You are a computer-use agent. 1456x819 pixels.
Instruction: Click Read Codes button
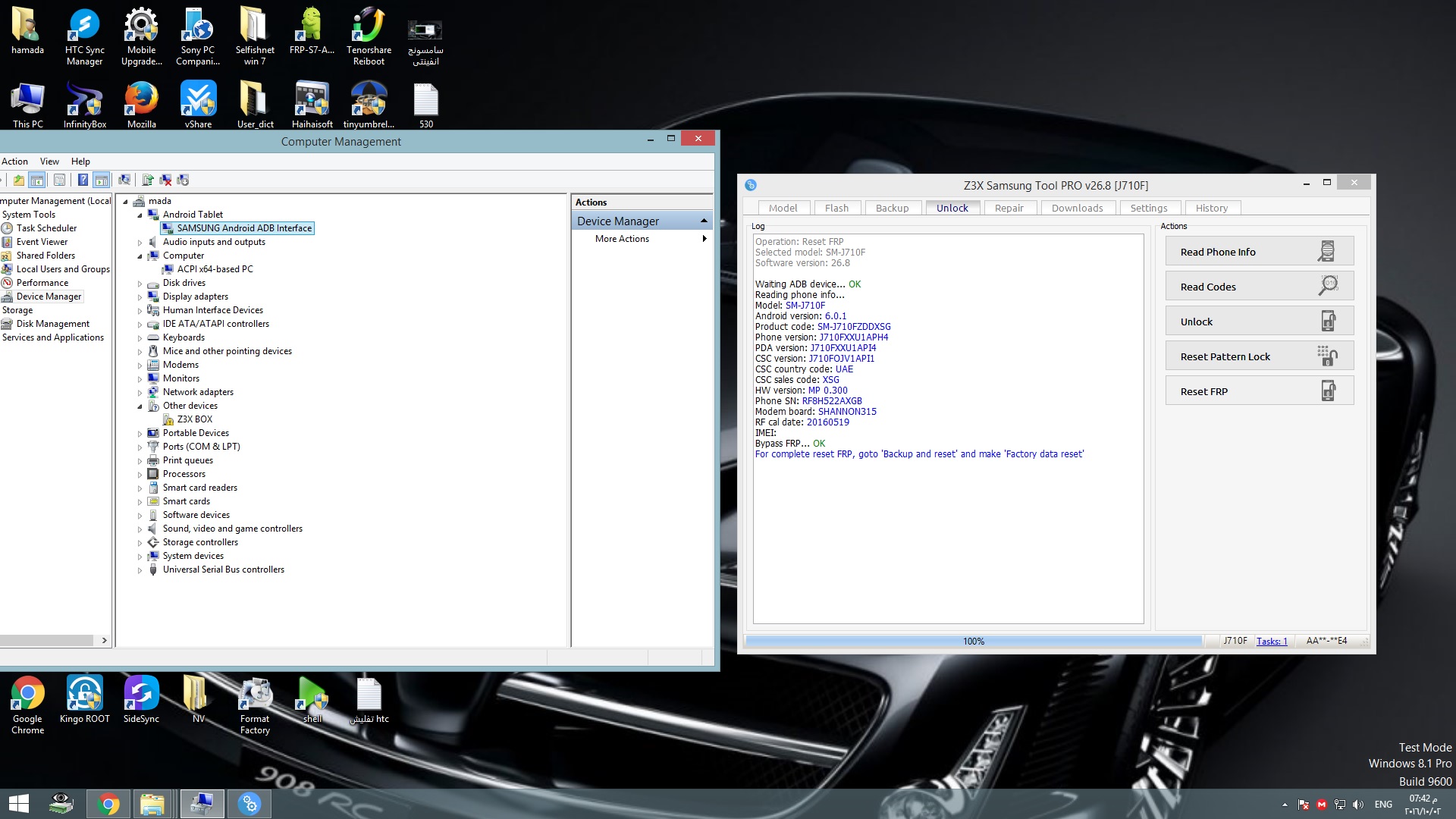click(x=1259, y=287)
